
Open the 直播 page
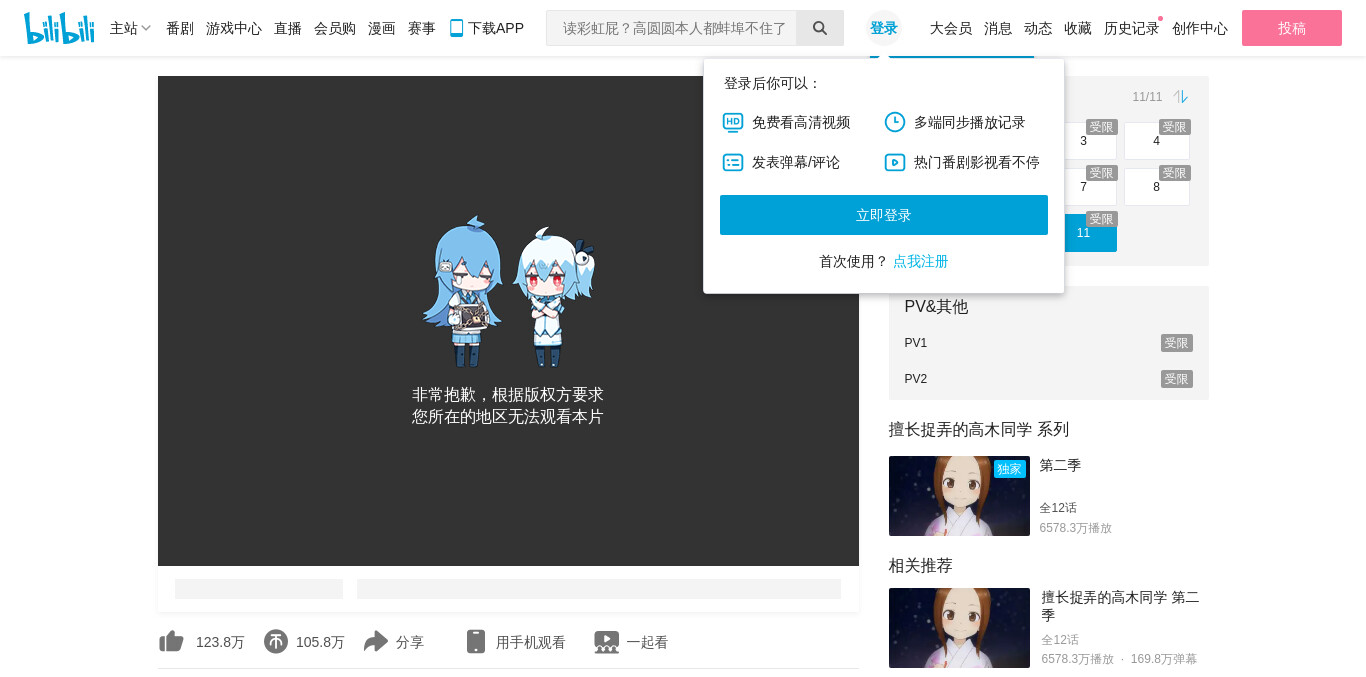(288, 28)
